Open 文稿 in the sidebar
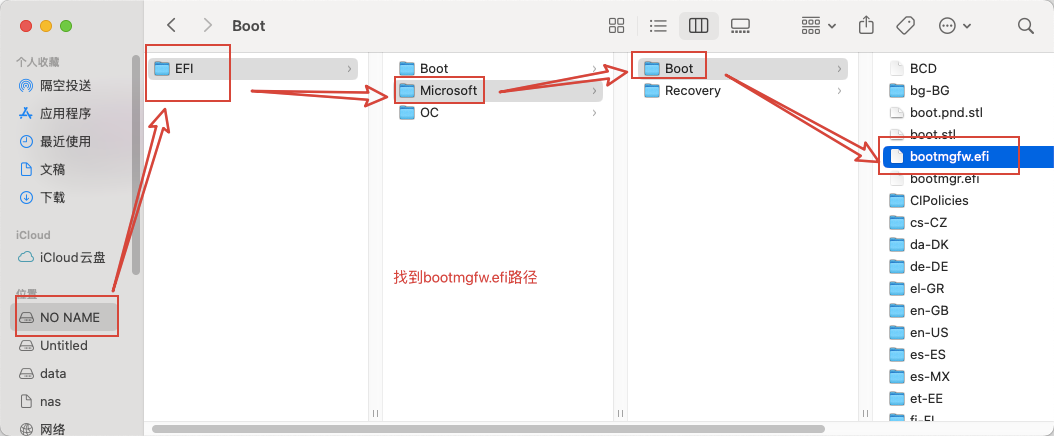 (x=42, y=169)
